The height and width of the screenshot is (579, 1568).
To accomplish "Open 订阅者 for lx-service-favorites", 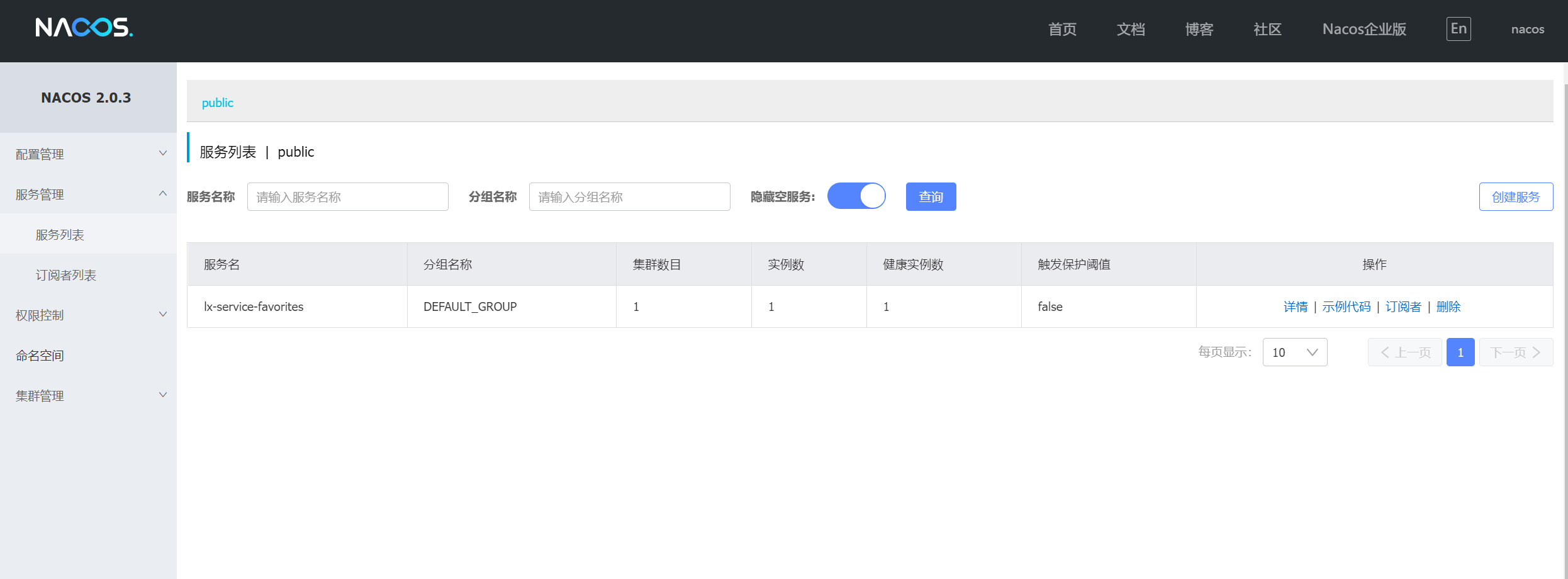I will click(x=1403, y=306).
